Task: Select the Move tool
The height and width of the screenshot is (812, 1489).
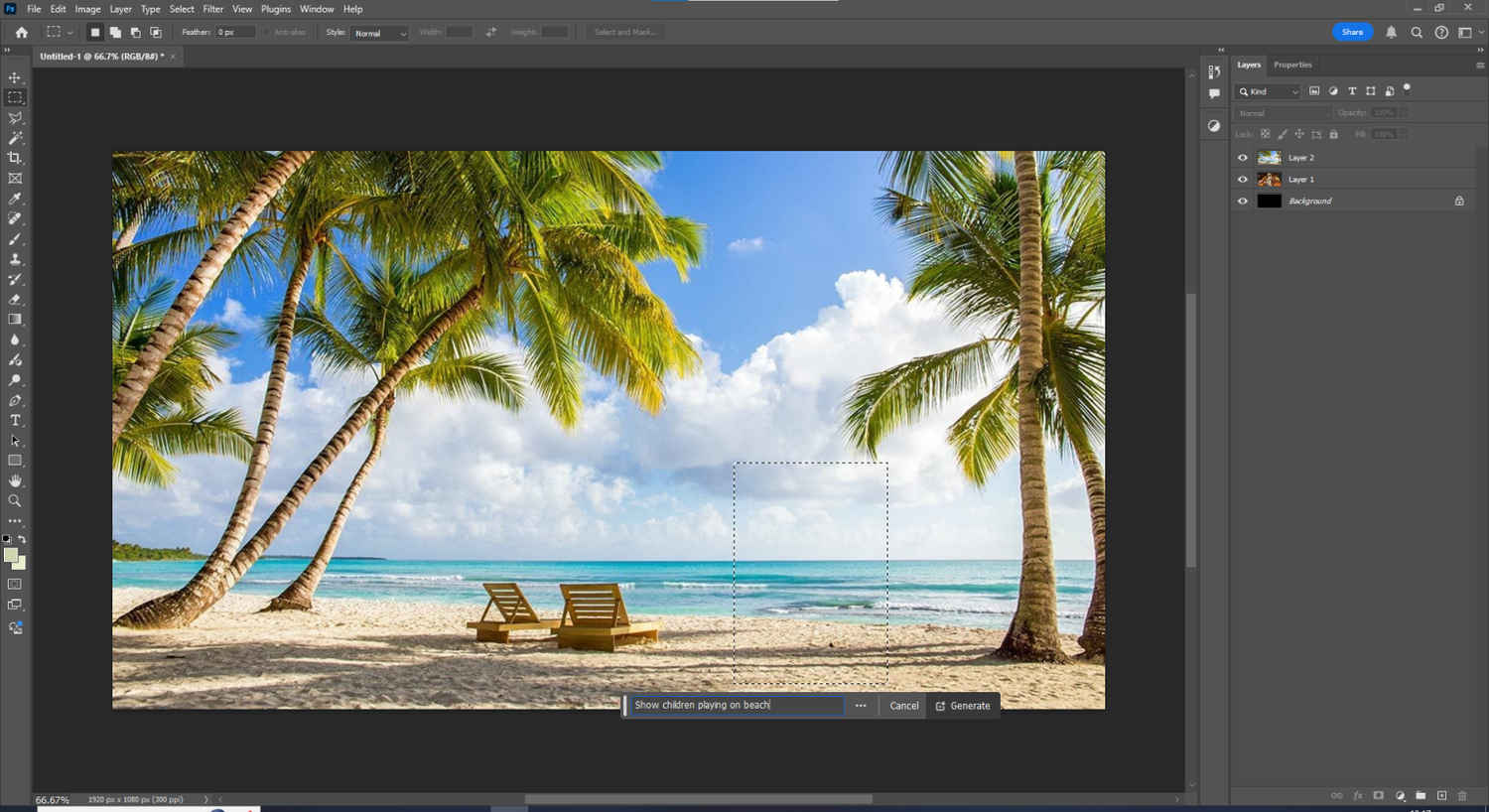Action: point(14,76)
